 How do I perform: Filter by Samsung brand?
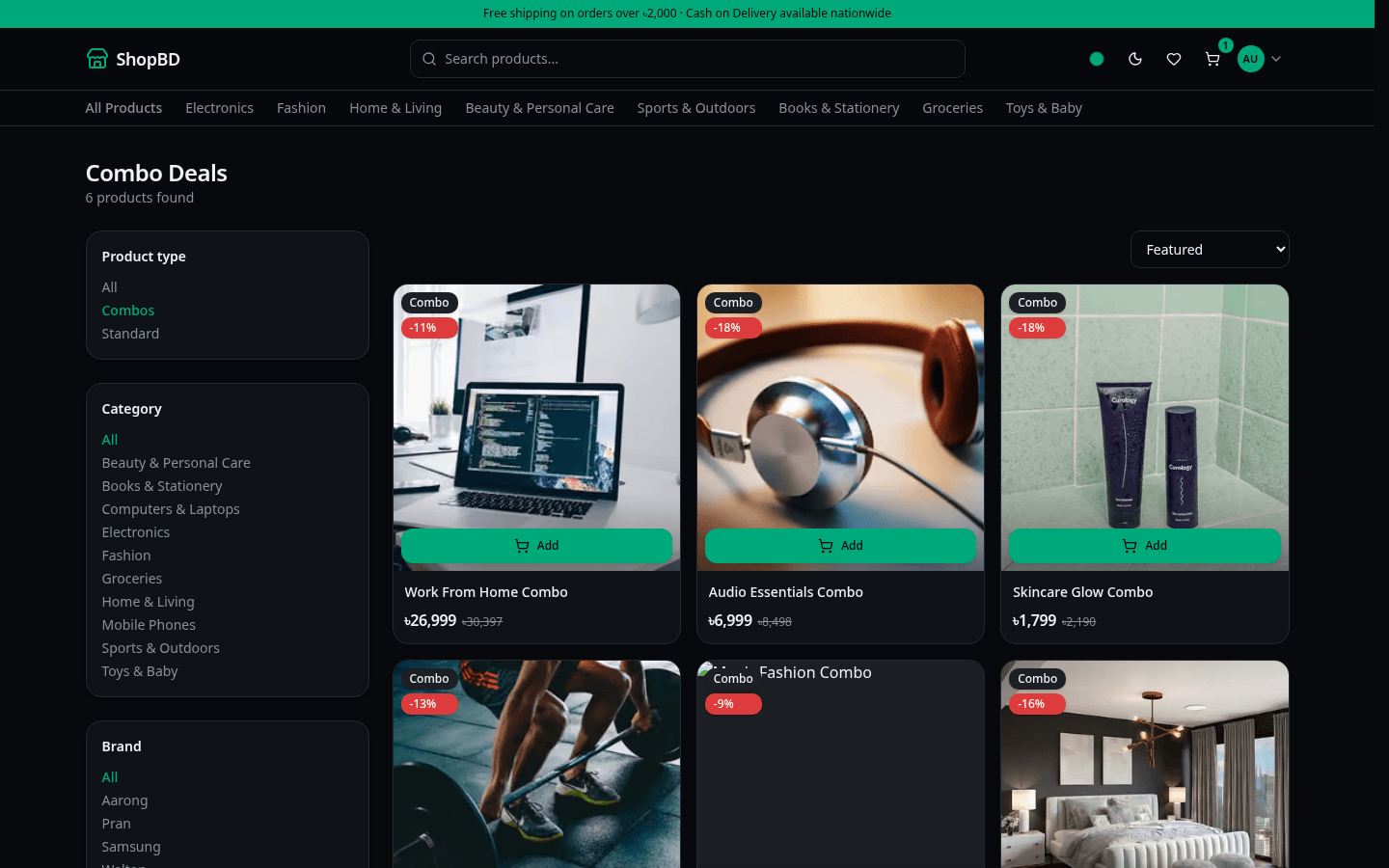(x=131, y=847)
